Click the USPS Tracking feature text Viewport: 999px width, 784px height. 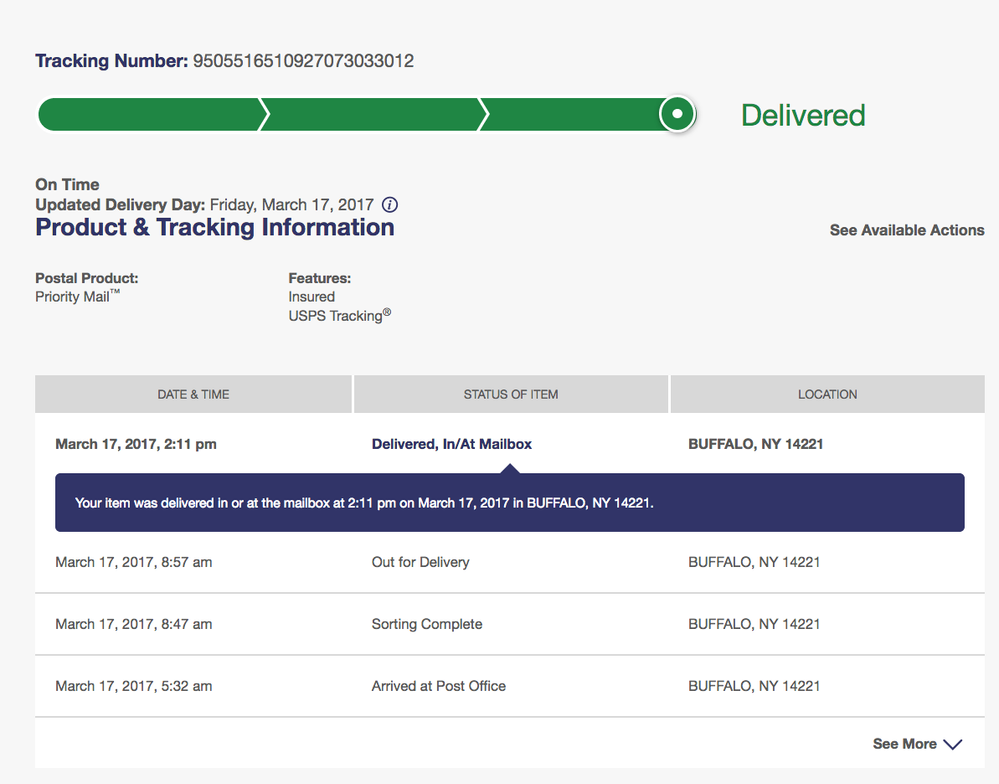340,315
